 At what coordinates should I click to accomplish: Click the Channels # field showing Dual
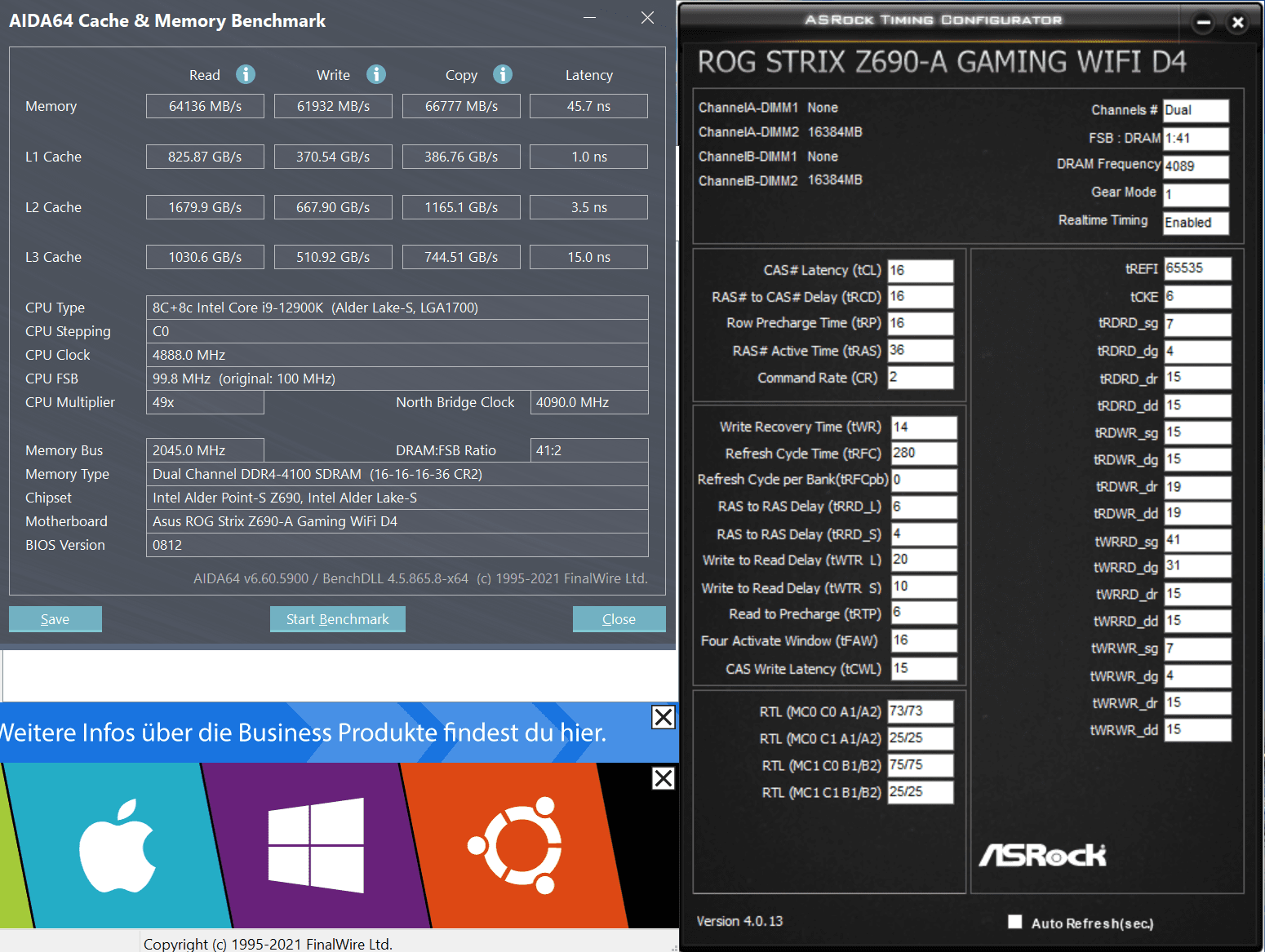1196,111
